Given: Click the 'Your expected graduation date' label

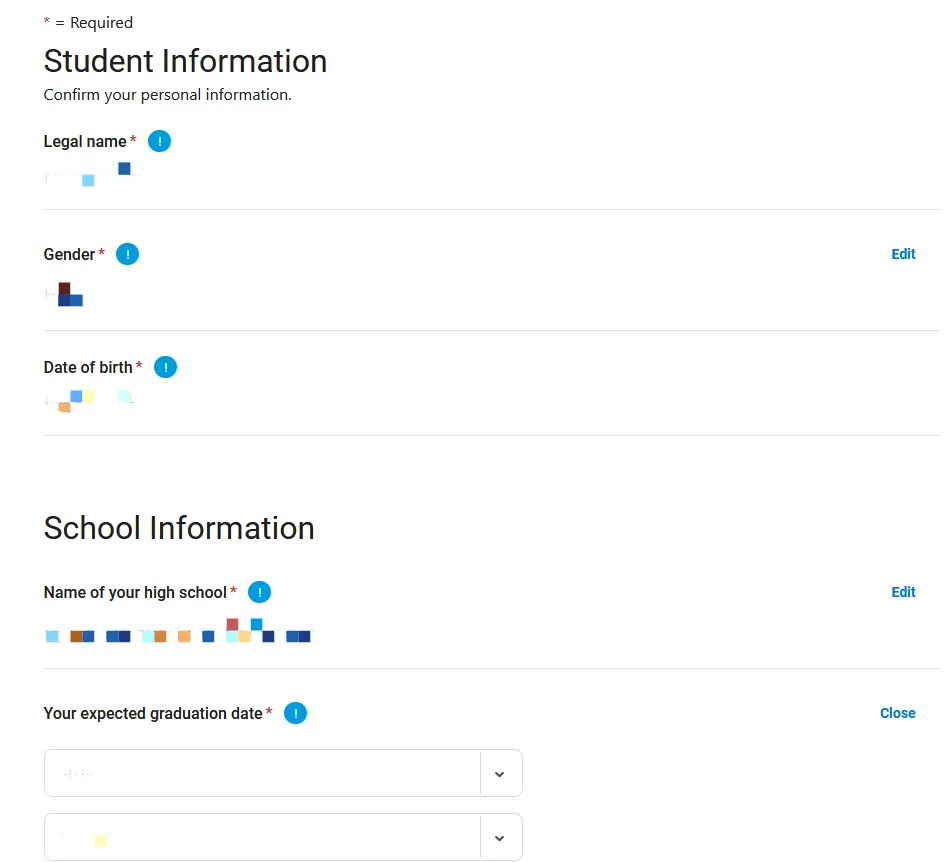Looking at the screenshot, I should coord(153,714).
